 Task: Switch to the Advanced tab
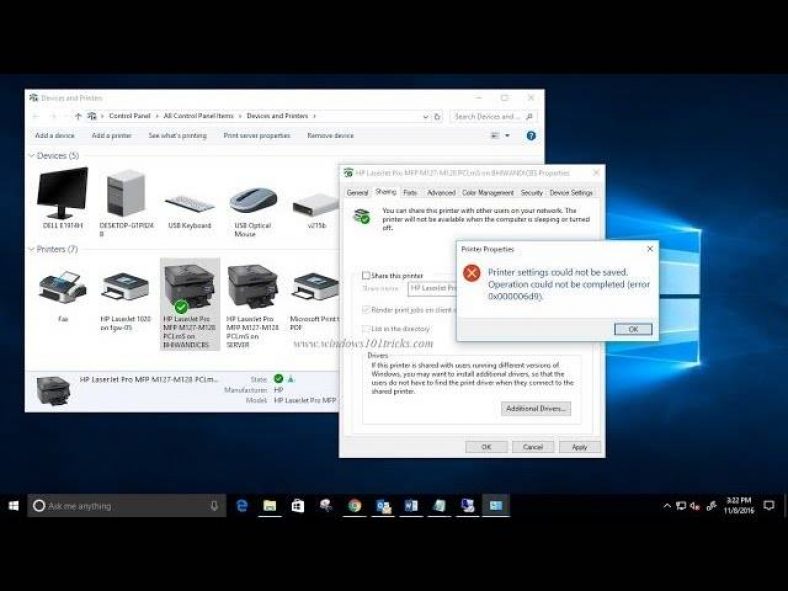tap(441, 193)
